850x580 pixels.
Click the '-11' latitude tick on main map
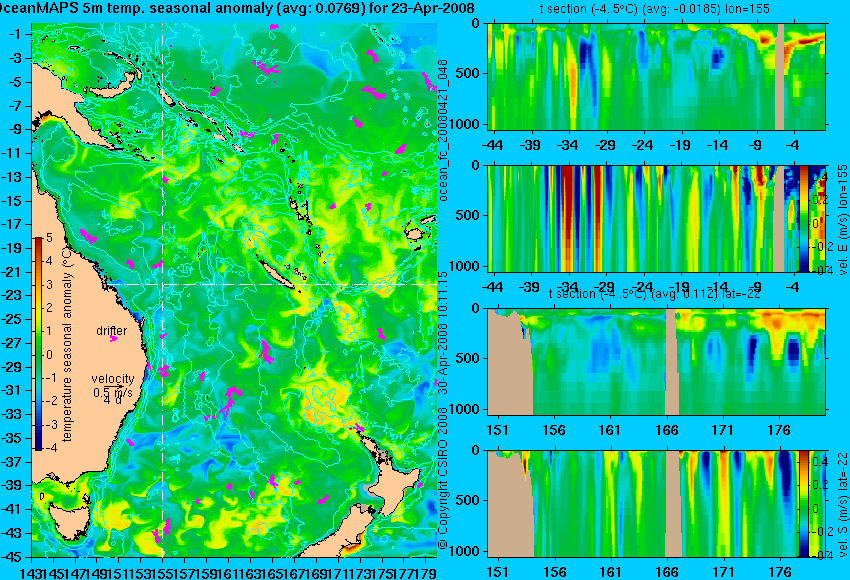11,153
